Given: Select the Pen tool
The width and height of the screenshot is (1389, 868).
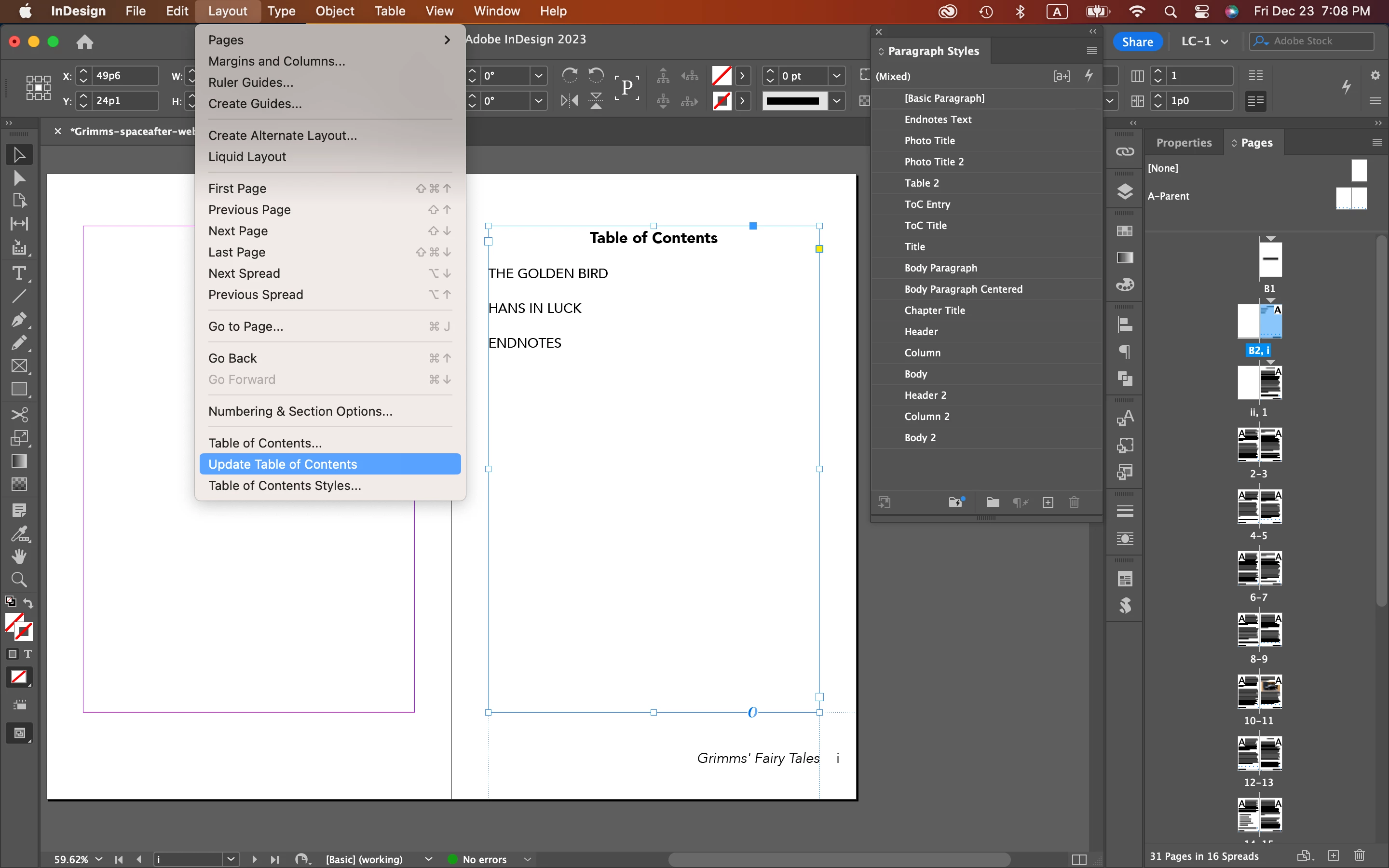Looking at the screenshot, I should [x=19, y=320].
